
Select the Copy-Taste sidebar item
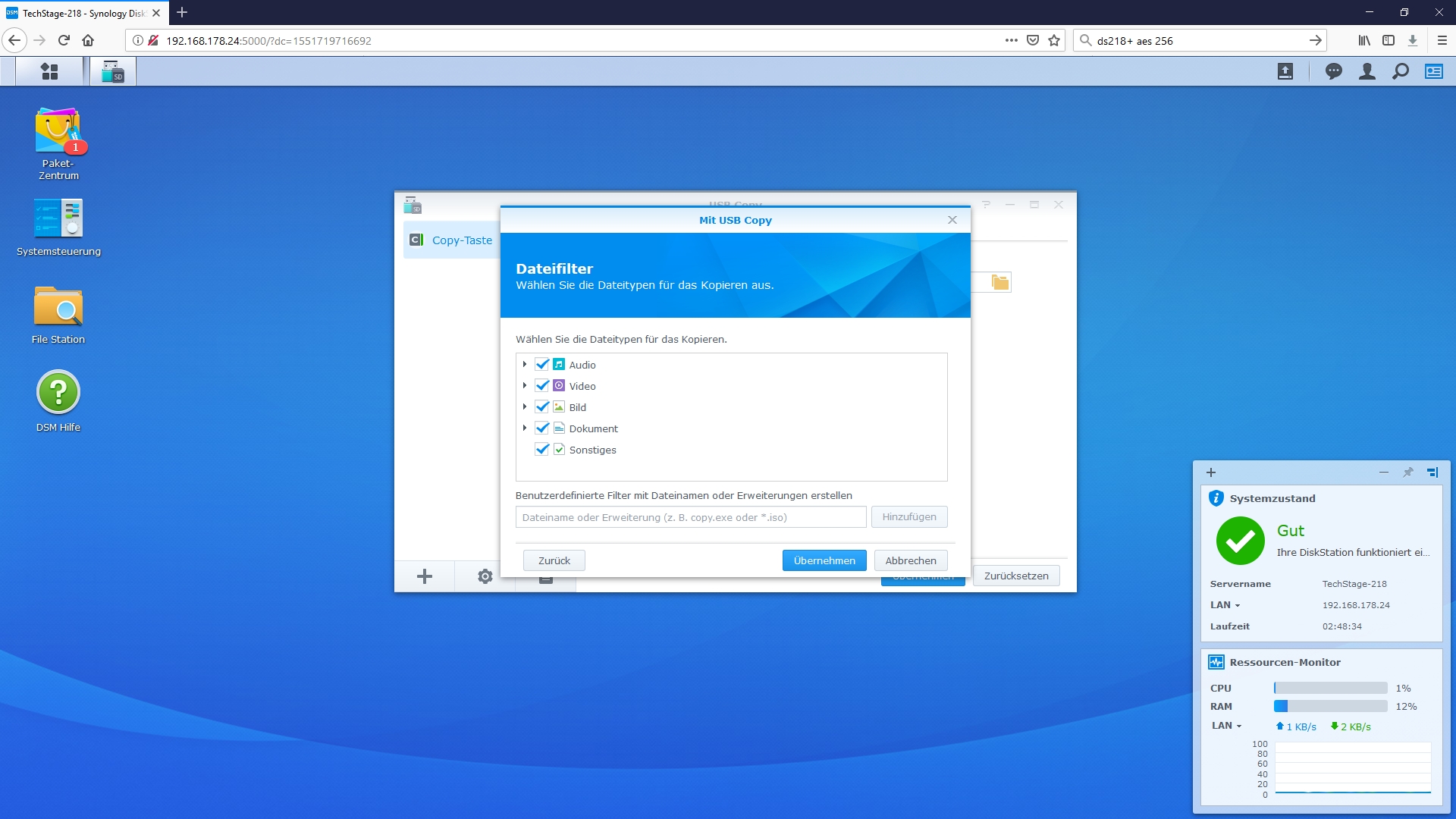click(461, 240)
